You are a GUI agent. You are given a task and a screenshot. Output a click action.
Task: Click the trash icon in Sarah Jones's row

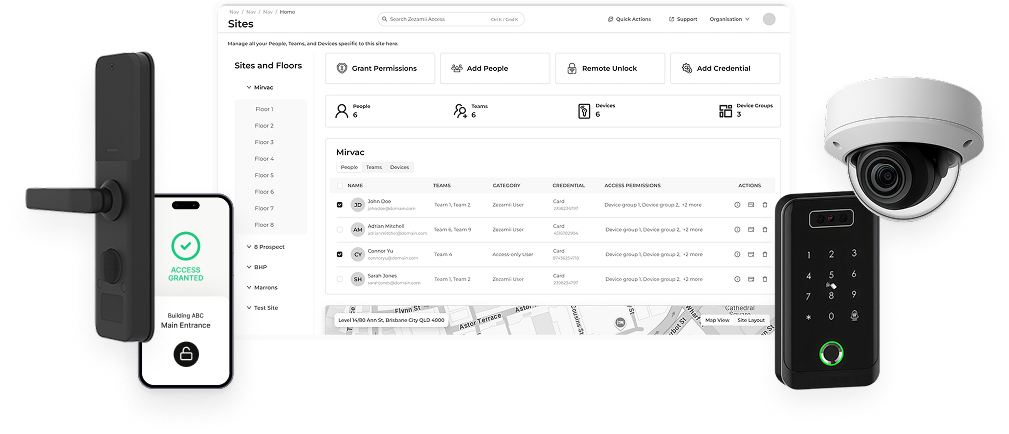point(765,279)
